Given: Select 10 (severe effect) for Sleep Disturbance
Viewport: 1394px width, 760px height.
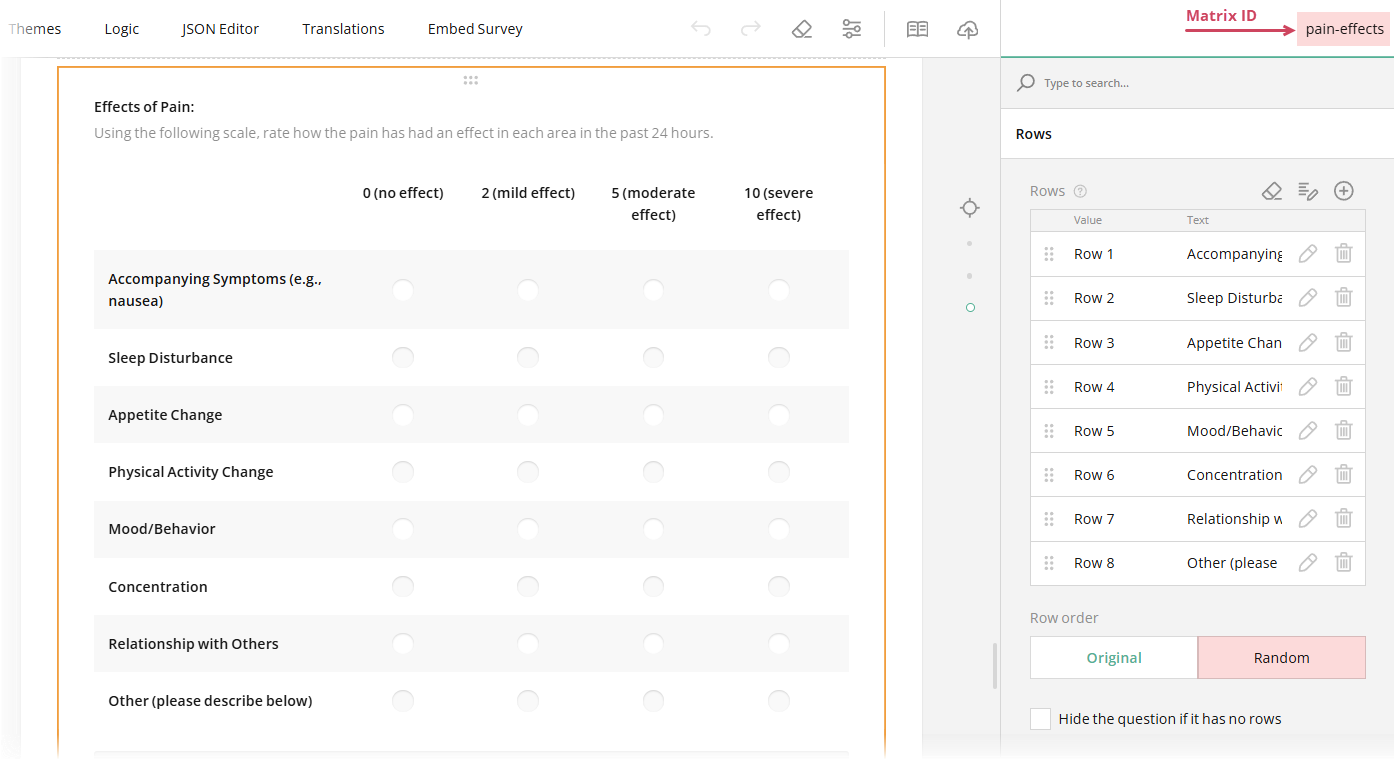Looking at the screenshot, I should click(x=778, y=357).
